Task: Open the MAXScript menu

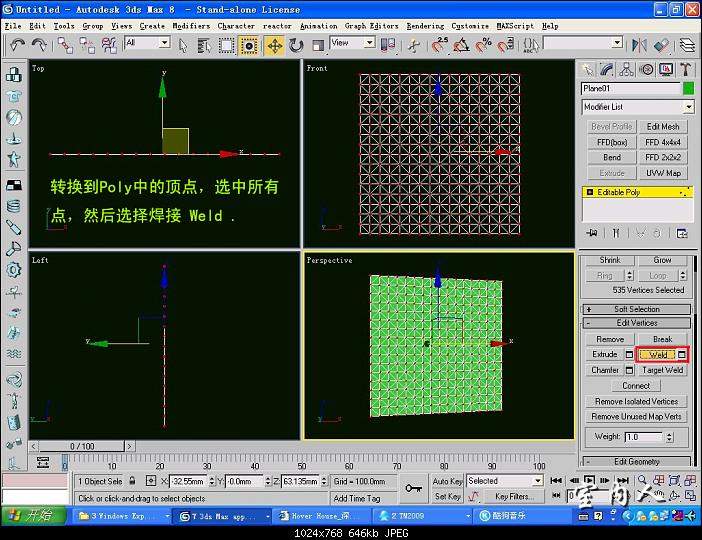Action: point(515,26)
